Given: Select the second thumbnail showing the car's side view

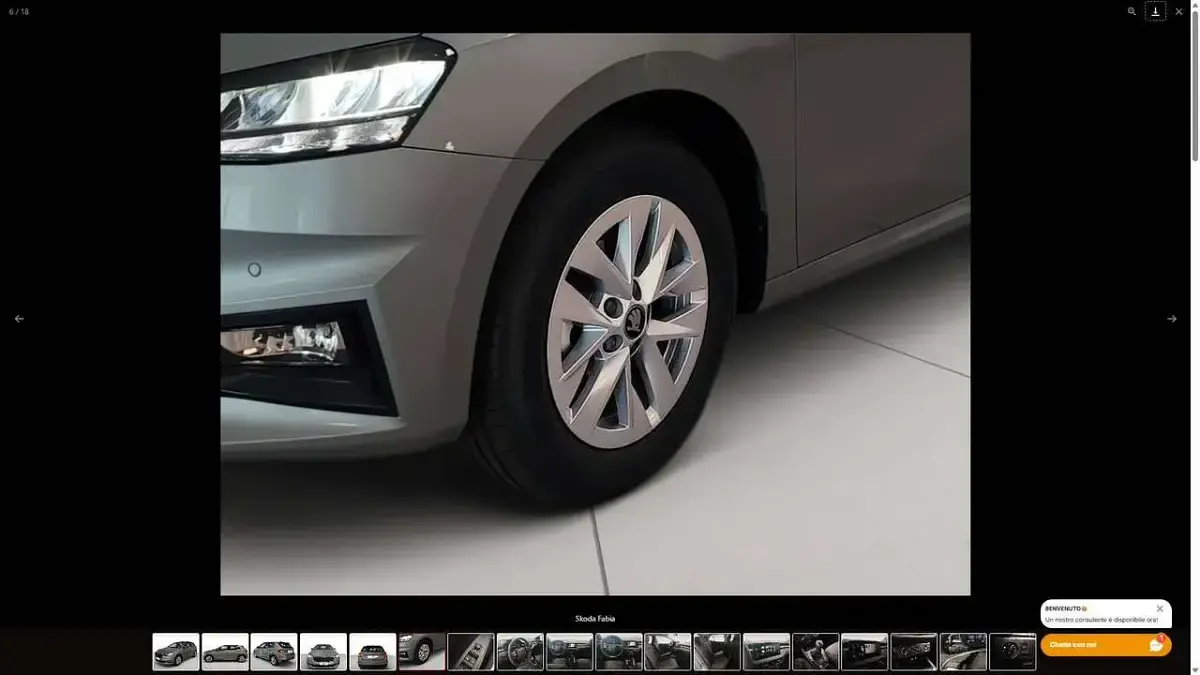Looking at the screenshot, I should pos(225,652).
